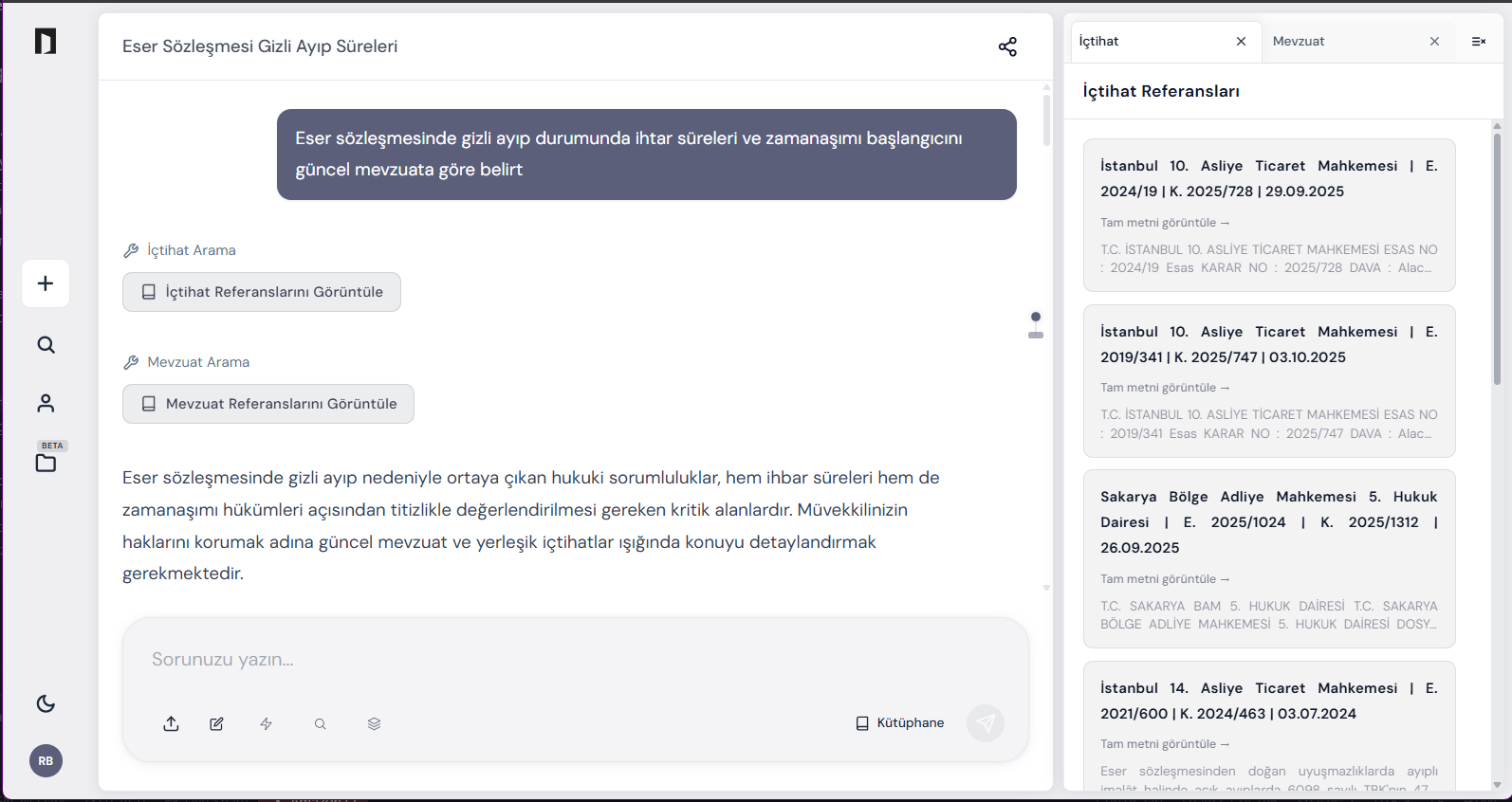Close the Mevzuat tab
1512x802 pixels.
(1434, 42)
